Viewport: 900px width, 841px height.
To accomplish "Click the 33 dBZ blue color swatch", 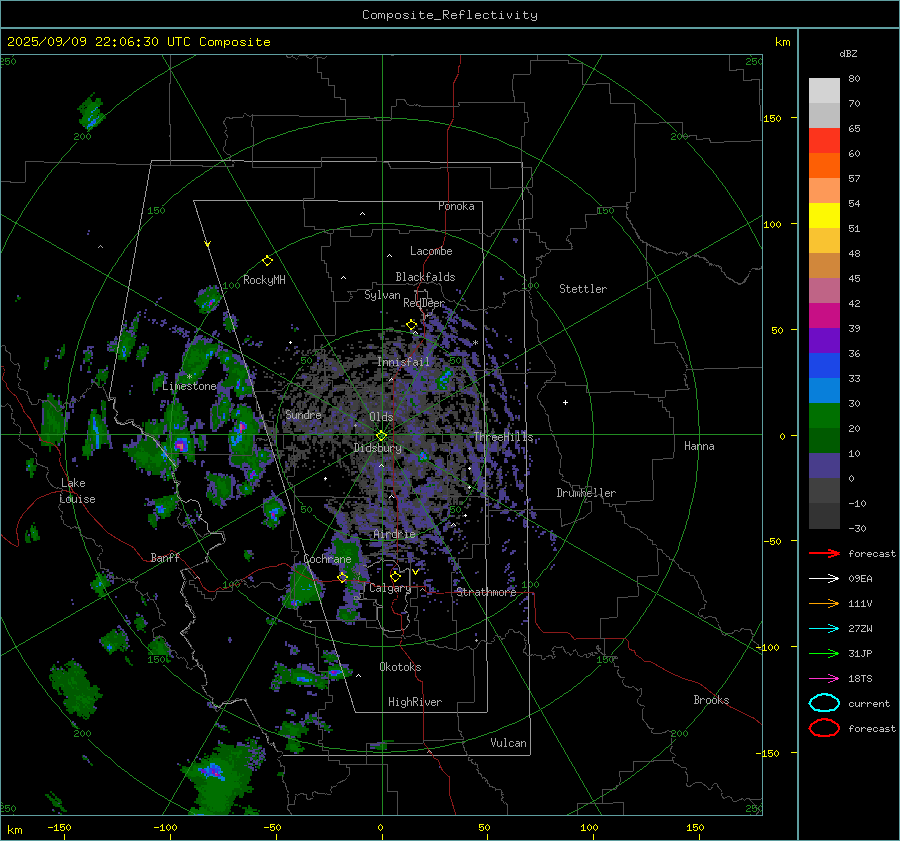I will pos(824,390).
